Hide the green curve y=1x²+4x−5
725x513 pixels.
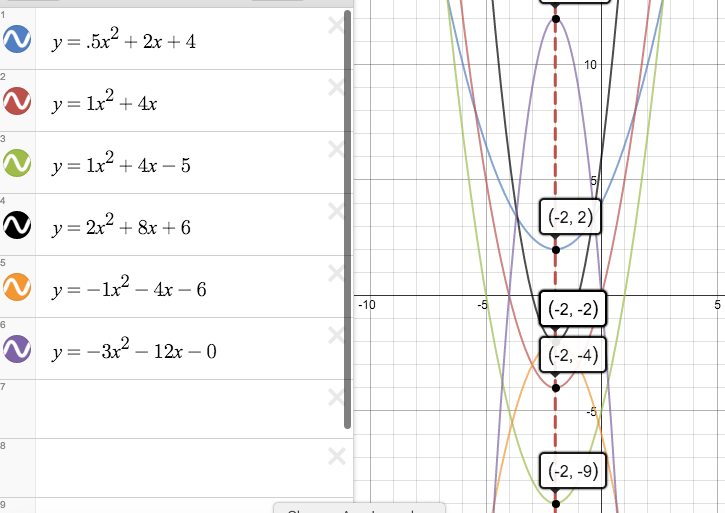point(17,163)
